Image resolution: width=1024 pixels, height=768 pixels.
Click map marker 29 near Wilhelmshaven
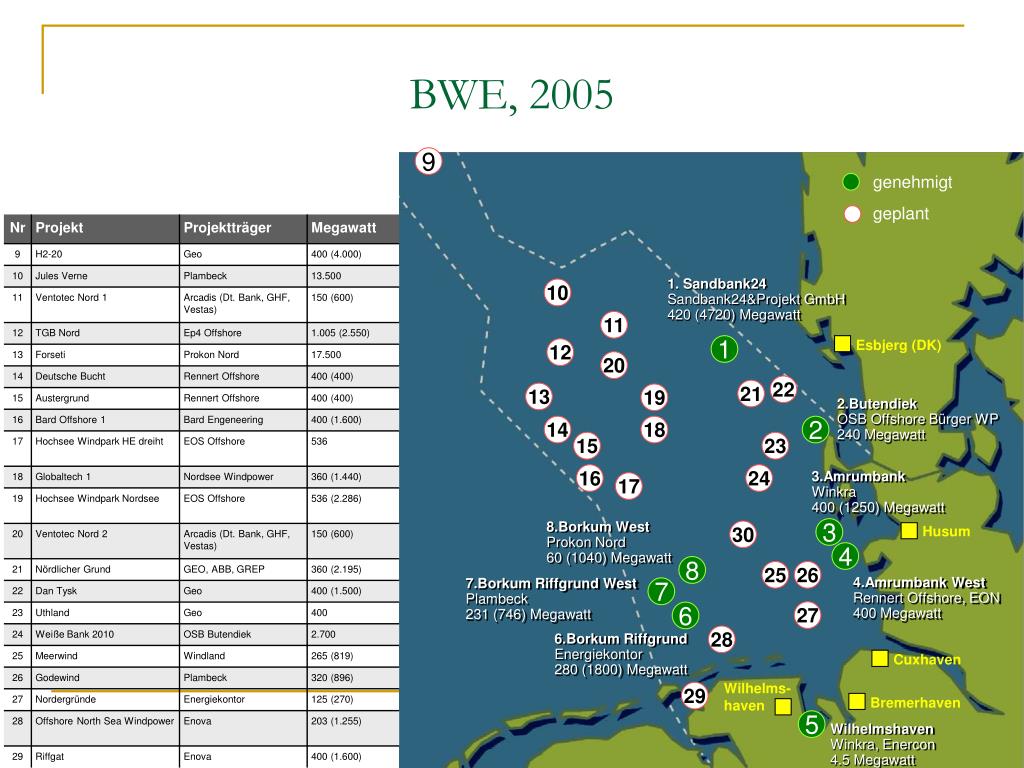tap(694, 696)
